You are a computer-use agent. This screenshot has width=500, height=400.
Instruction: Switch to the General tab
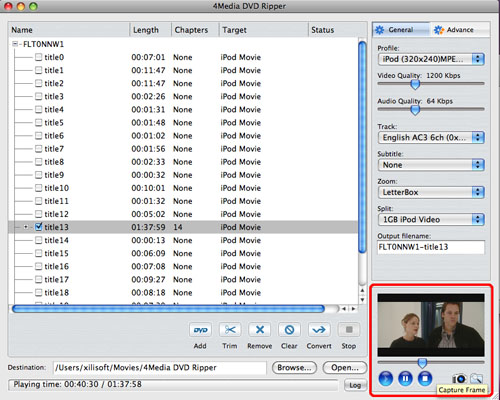[x=401, y=30]
